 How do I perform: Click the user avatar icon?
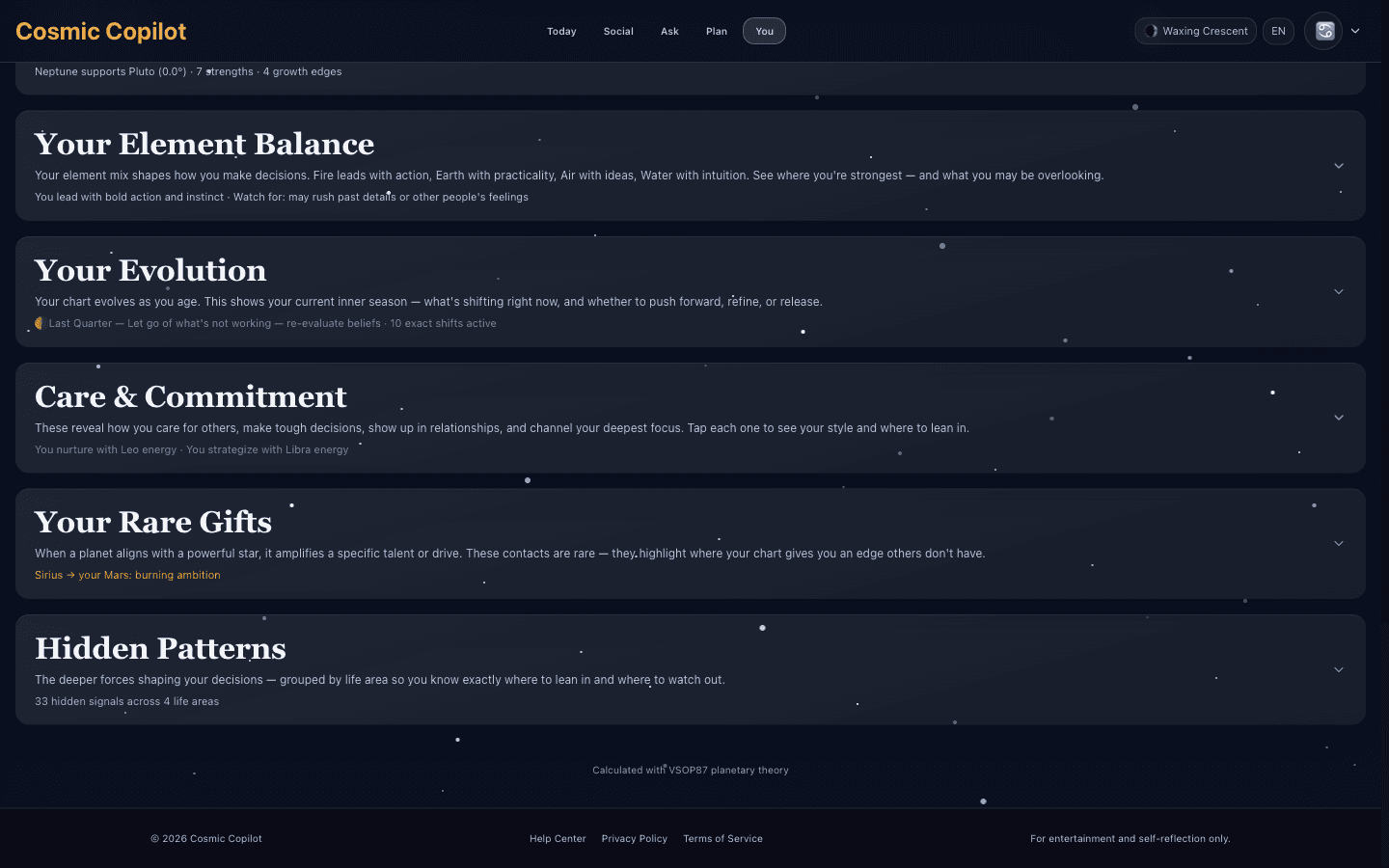point(1324,31)
